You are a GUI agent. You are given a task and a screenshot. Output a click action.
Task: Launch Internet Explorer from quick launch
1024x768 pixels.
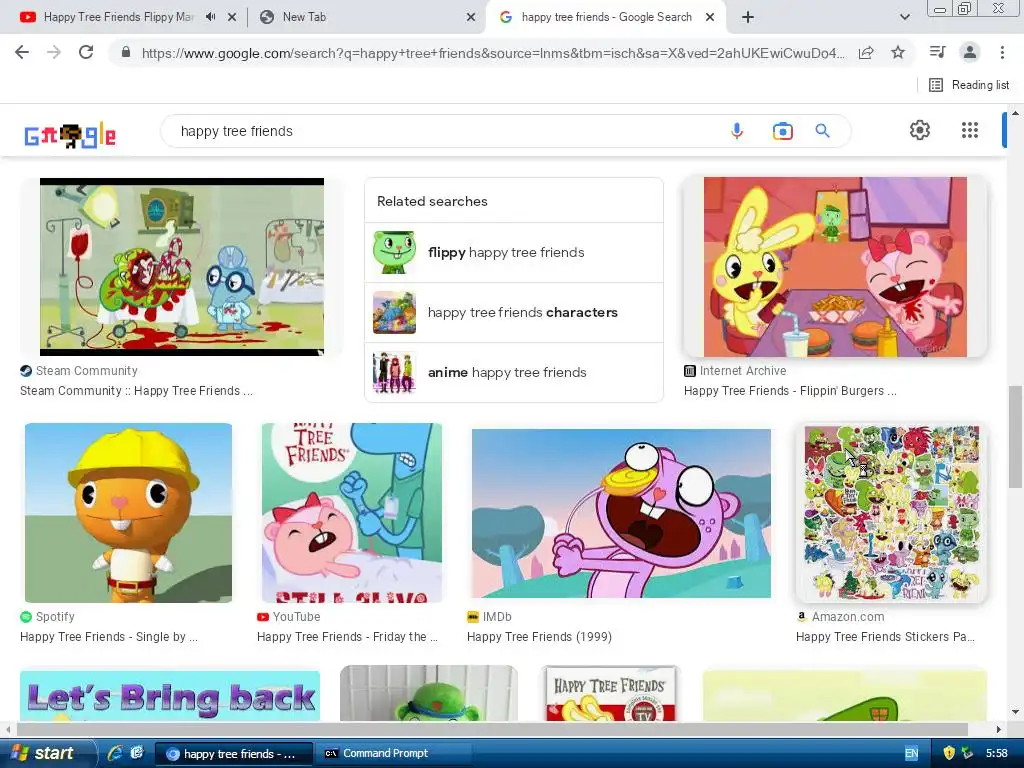[115, 753]
